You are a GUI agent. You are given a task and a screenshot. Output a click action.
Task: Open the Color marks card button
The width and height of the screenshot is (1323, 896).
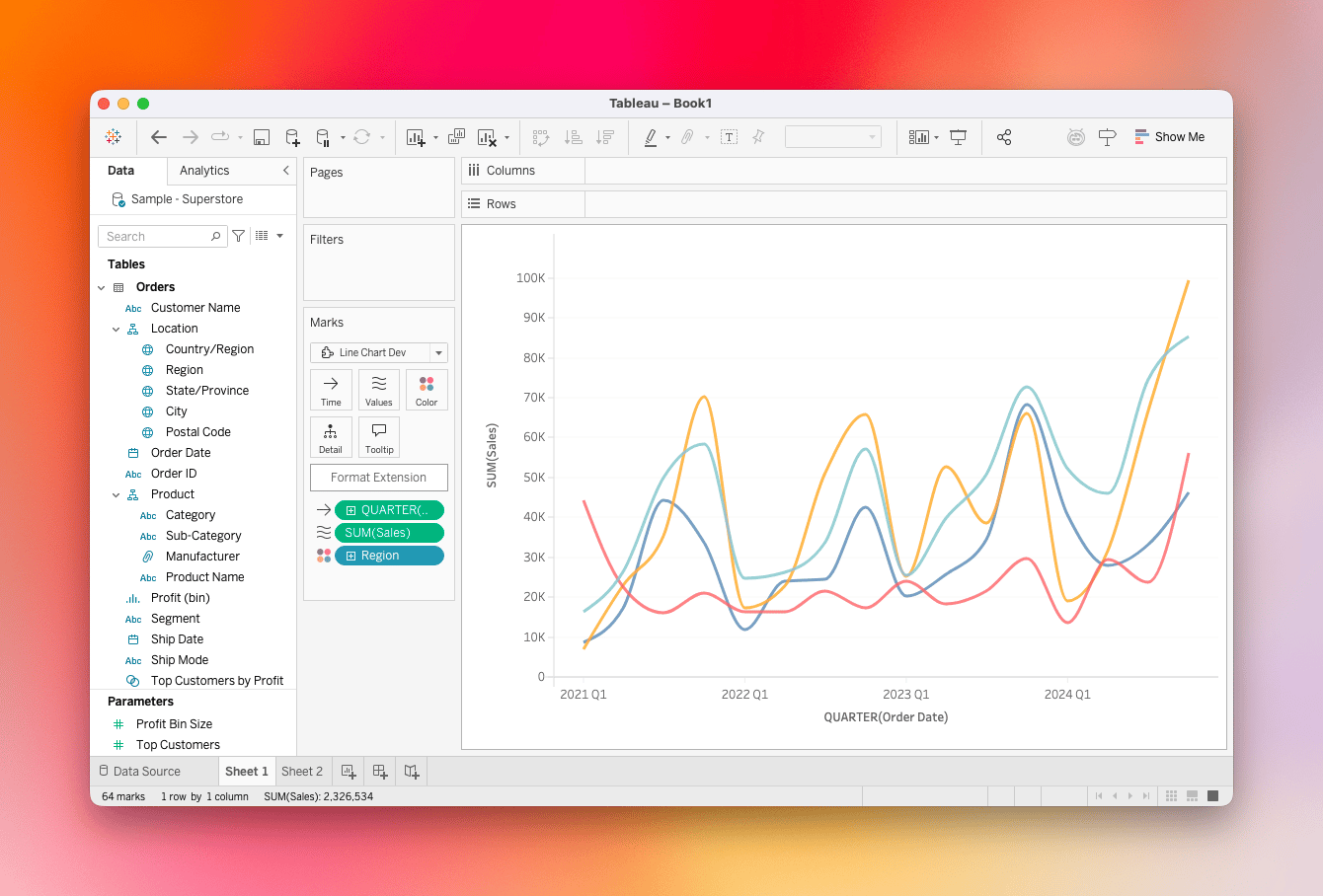point(427,390)
